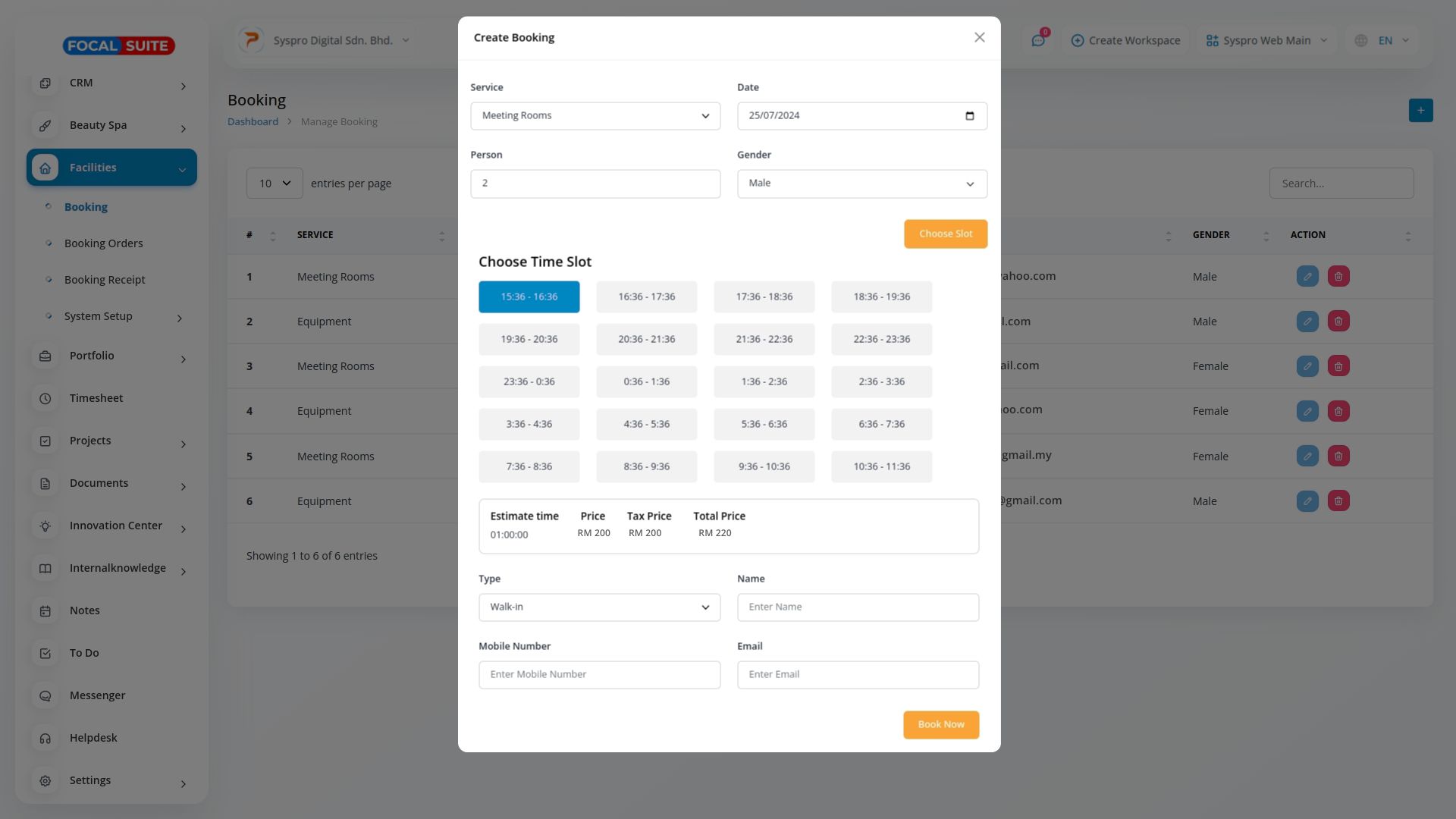
Task: Open the chat messages icon in header
Action: coord(1038,41)
